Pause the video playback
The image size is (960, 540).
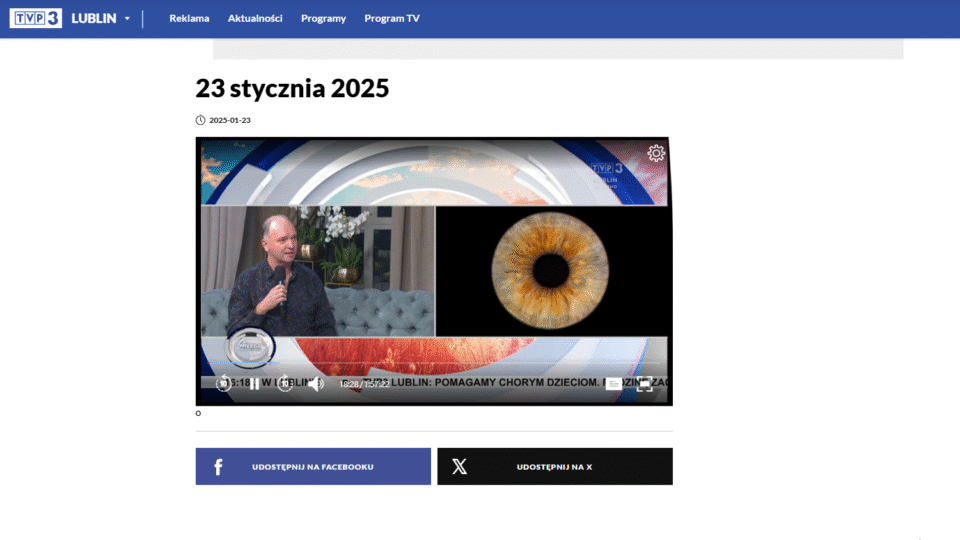click(x=254, y=384)
